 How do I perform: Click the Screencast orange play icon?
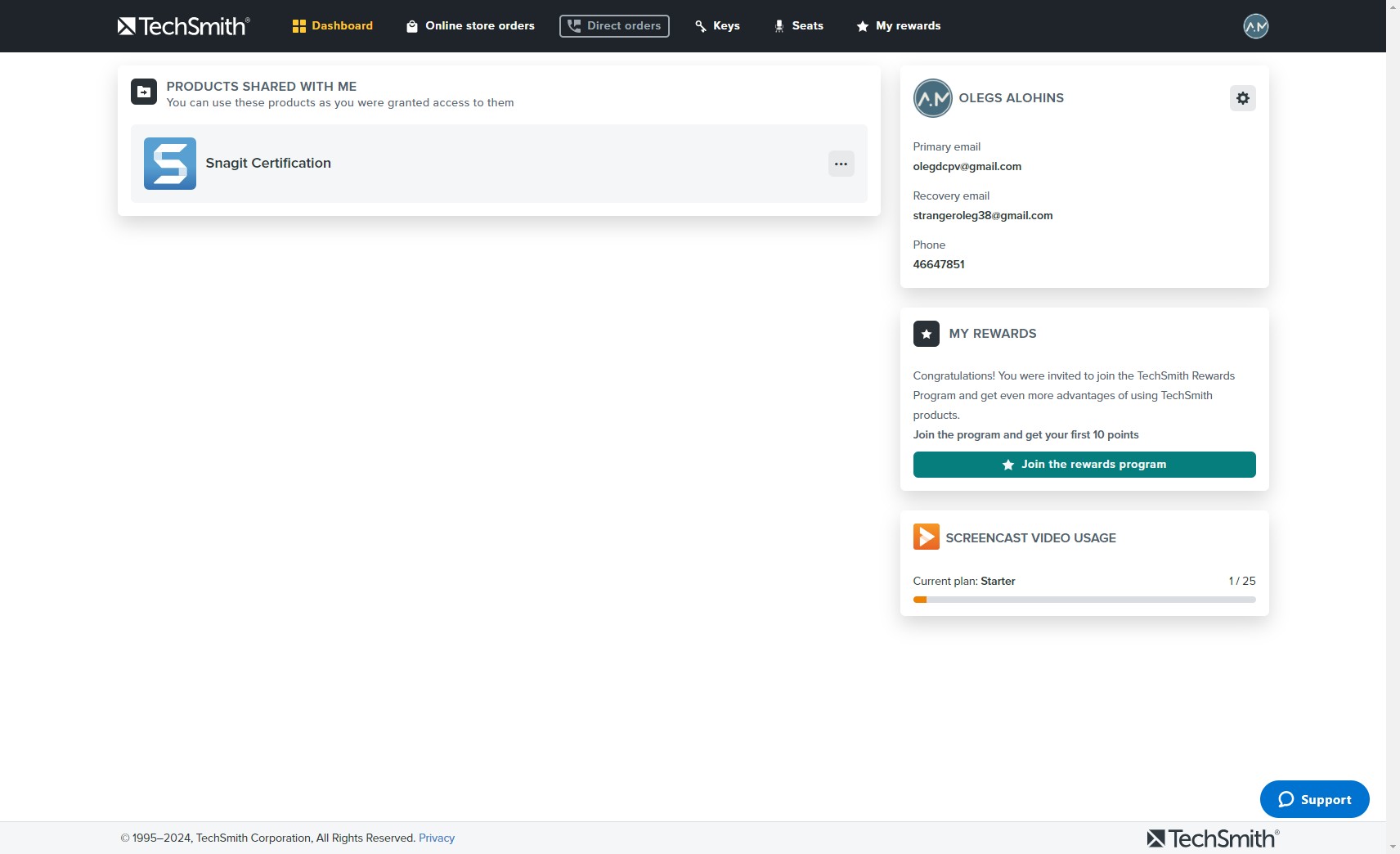click(x=926, y=537)
